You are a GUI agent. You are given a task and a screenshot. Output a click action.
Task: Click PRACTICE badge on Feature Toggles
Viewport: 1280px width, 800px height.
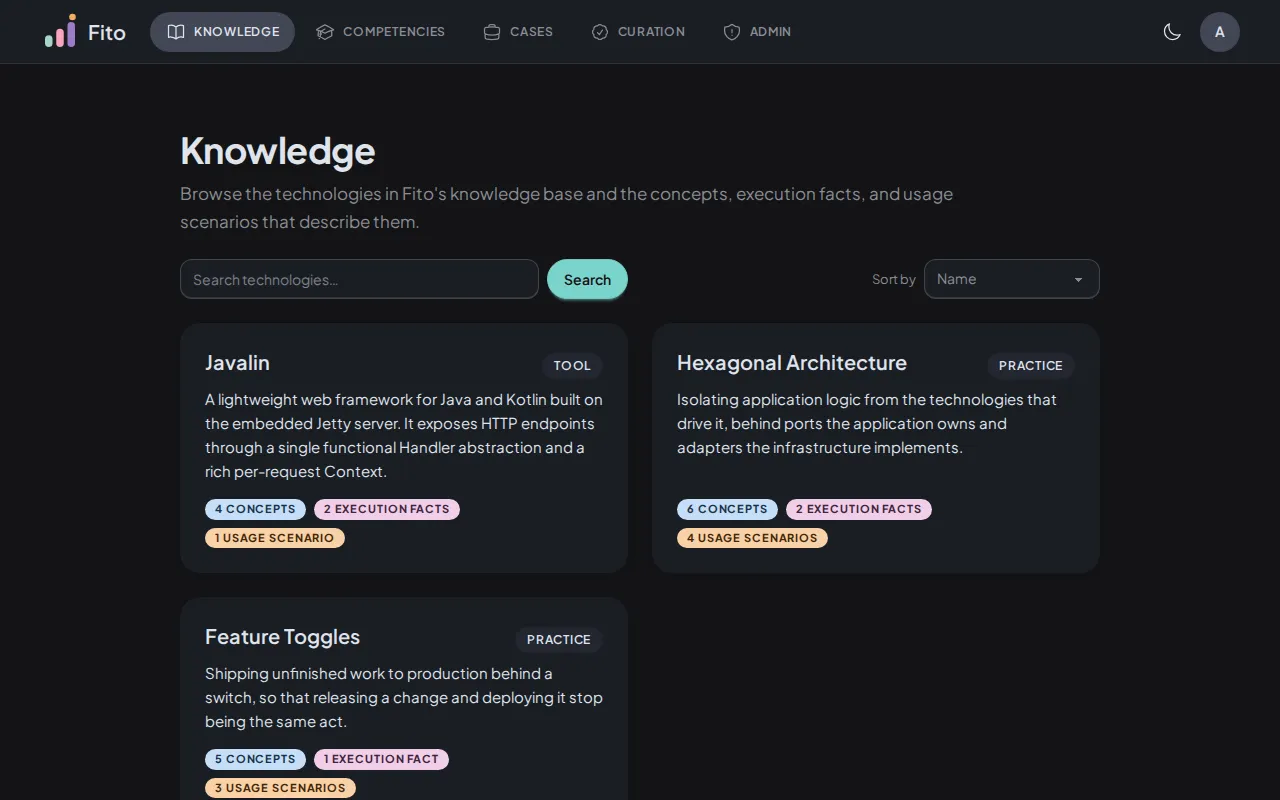coord(559,640)
